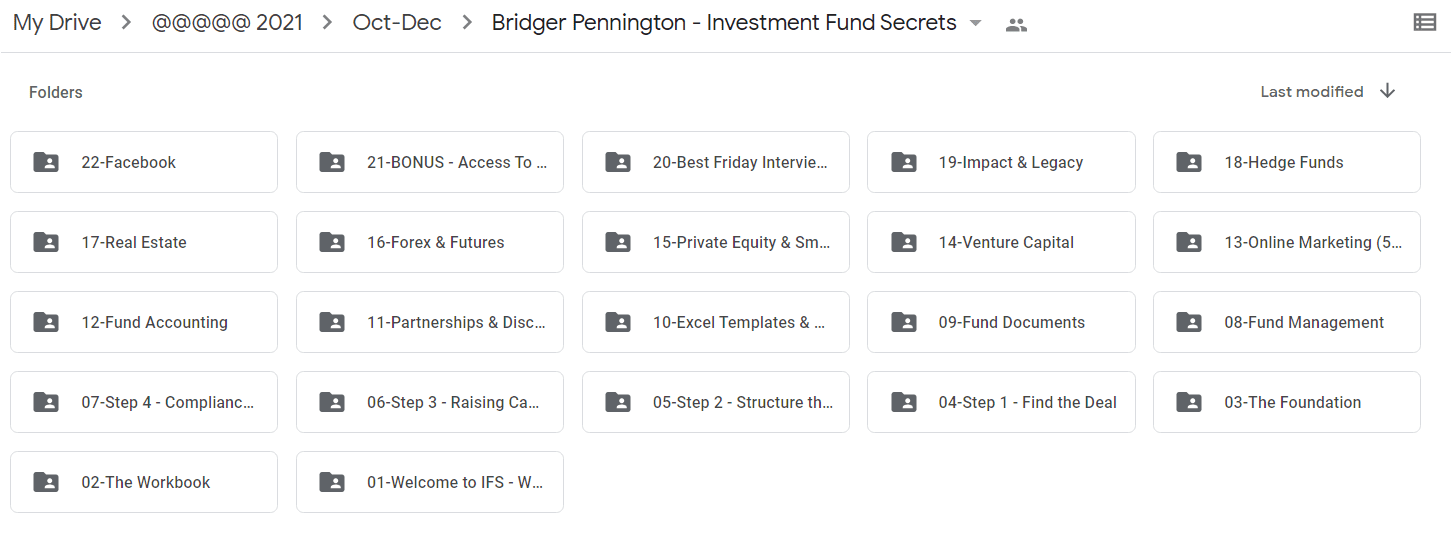
Task: Click the shared people icon beside folder title
Action: tap(1016, 25)
